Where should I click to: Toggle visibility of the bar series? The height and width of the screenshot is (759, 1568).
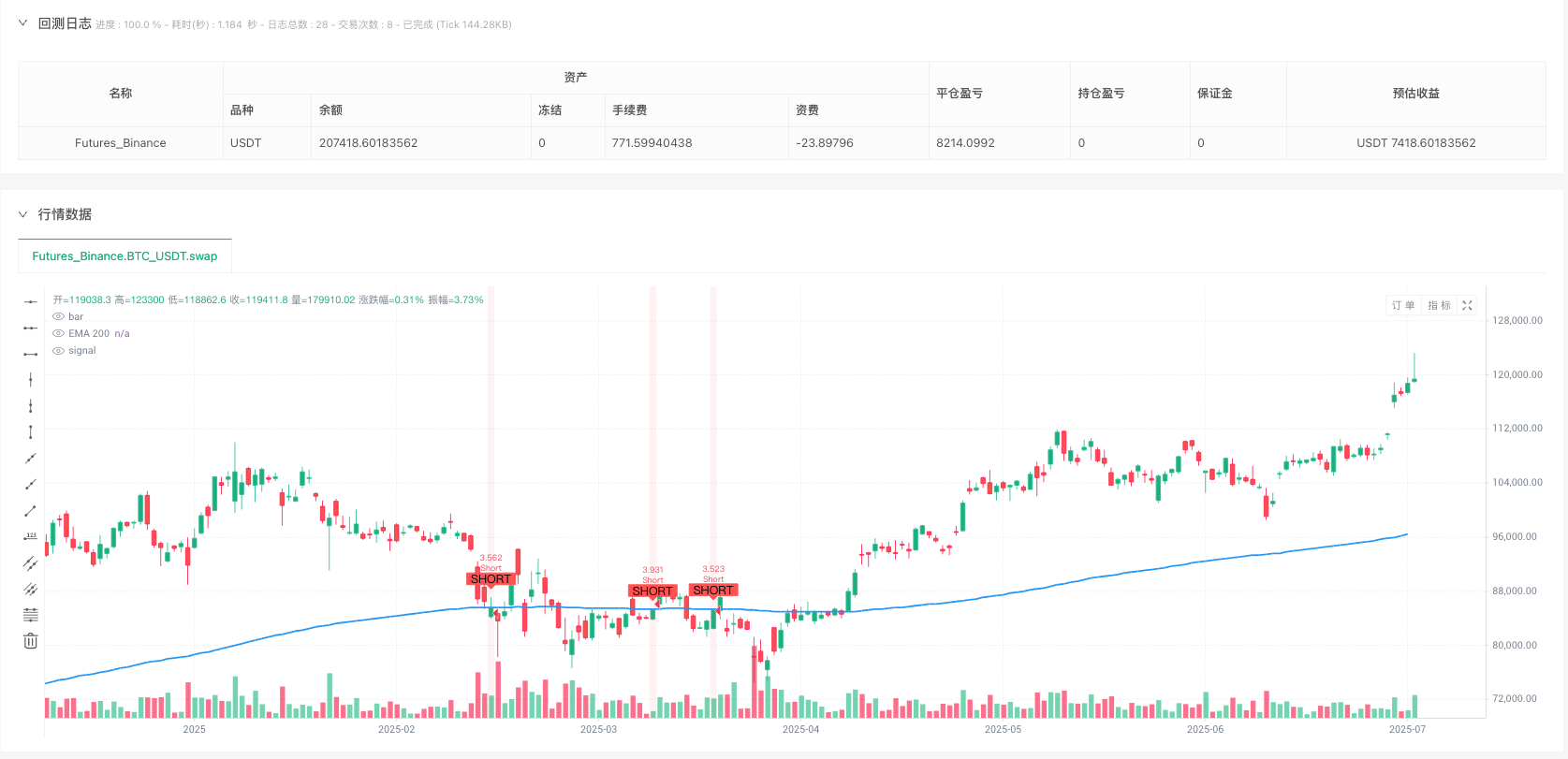coord(58,316)
